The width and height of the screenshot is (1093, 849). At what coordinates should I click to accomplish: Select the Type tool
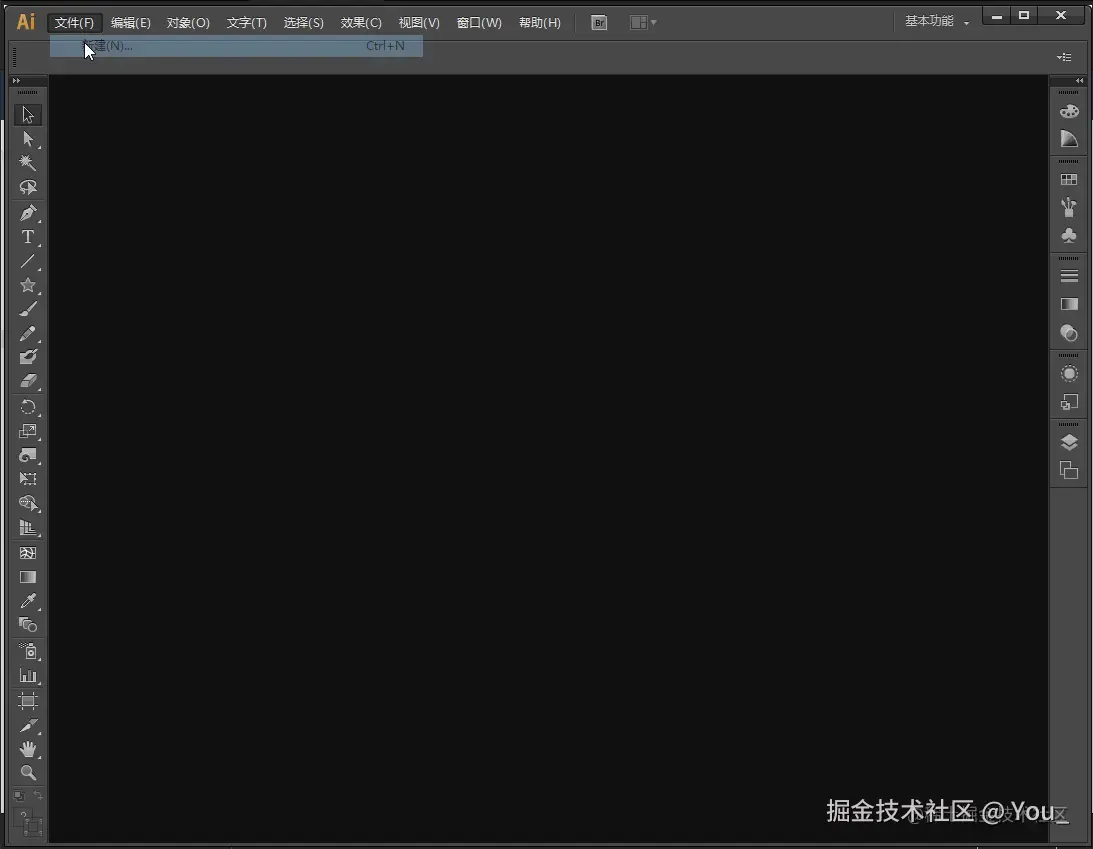coord(28,237)
